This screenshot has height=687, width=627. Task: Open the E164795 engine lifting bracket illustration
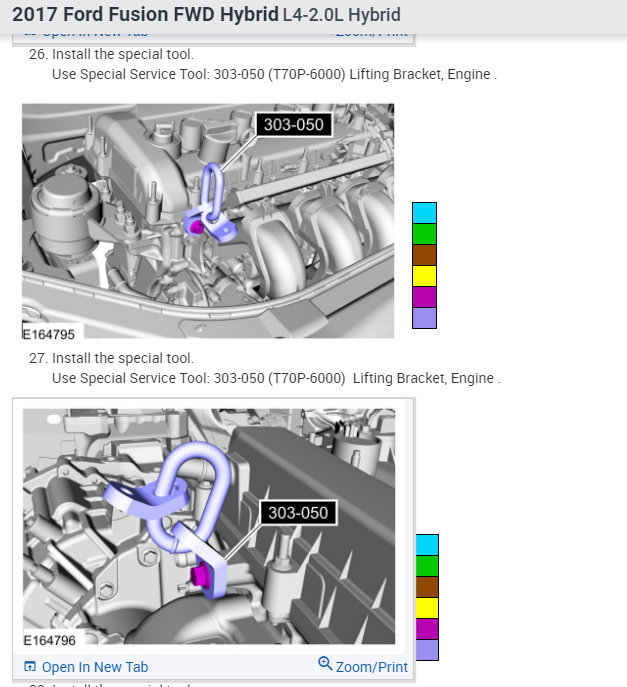(x=208, y=221)
